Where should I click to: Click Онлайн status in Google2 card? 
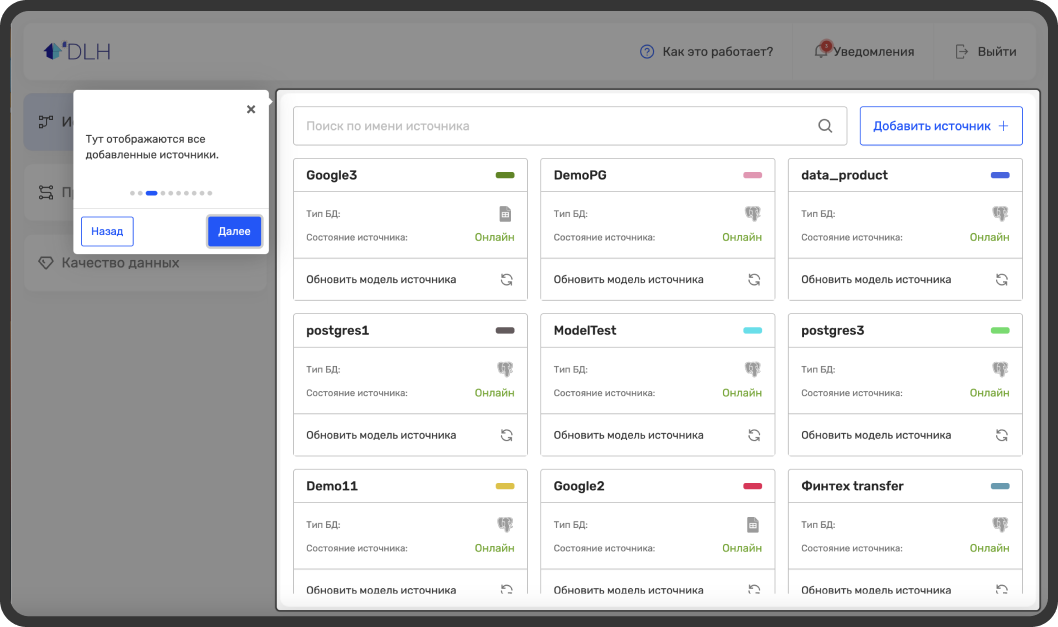click(x=742, y=548)
